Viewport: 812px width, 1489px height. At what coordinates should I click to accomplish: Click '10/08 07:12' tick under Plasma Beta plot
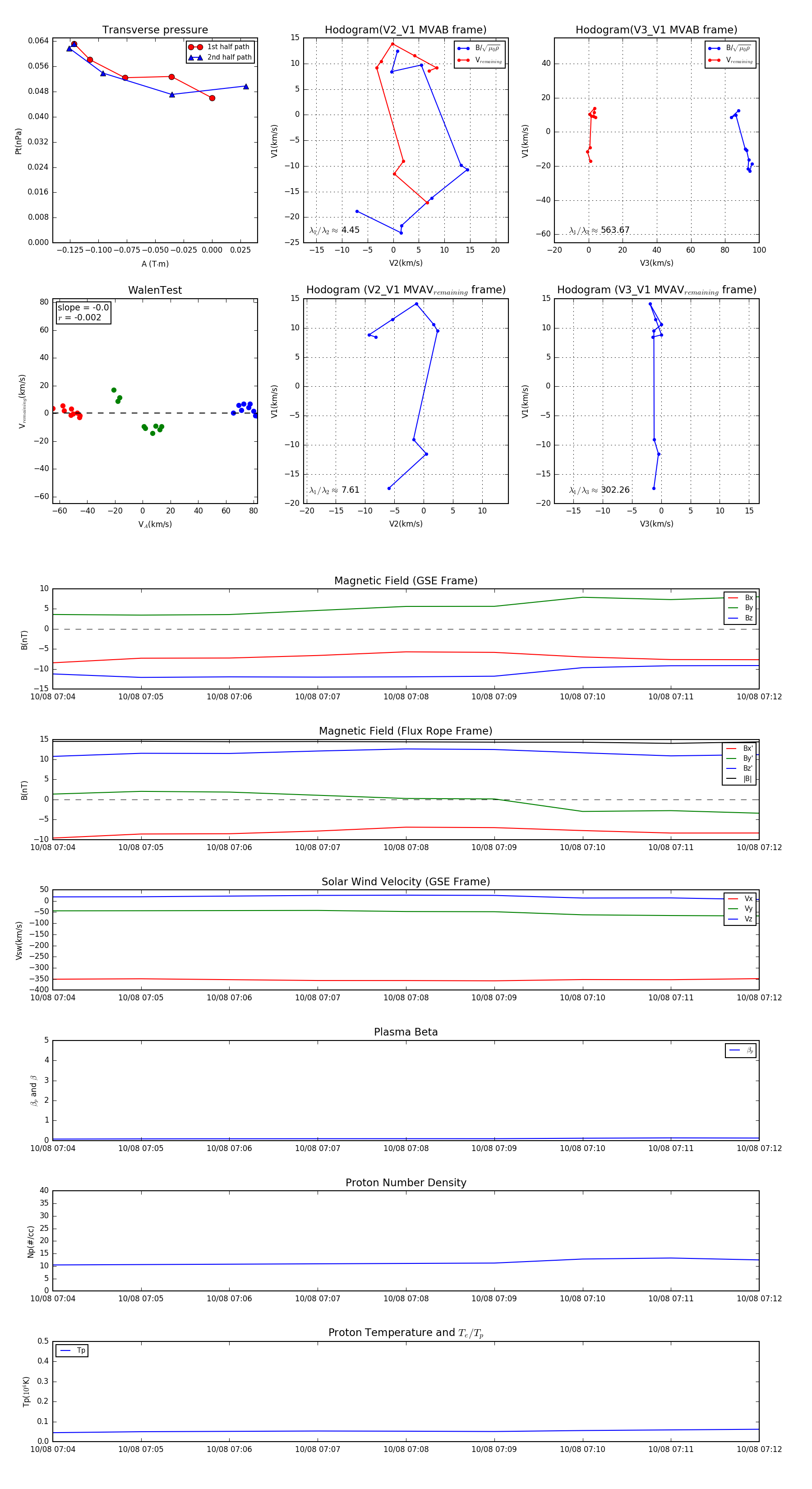(x=759, y=1148)
